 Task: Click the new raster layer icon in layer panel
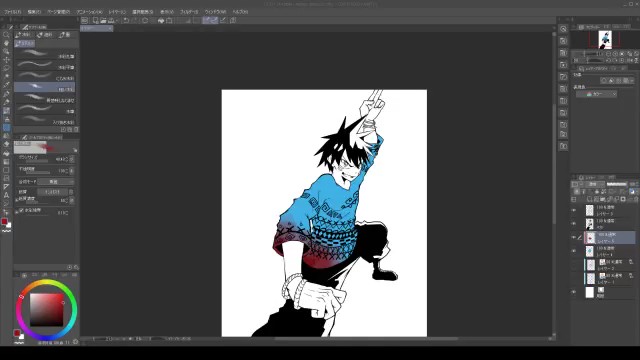[x=589, y=199]
